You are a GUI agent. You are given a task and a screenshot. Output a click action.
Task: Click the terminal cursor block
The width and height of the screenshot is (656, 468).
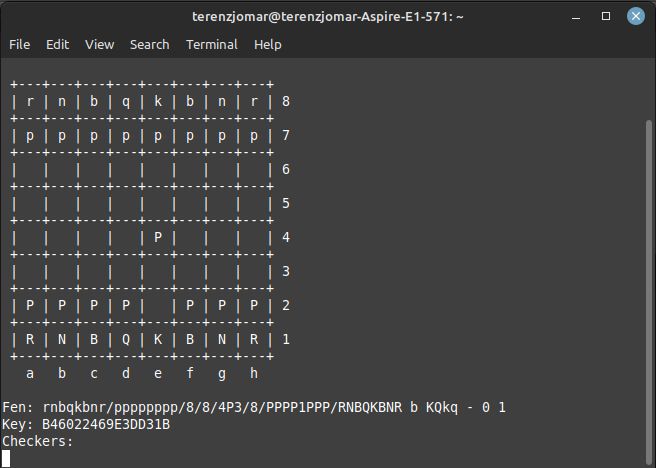(6, 458)
